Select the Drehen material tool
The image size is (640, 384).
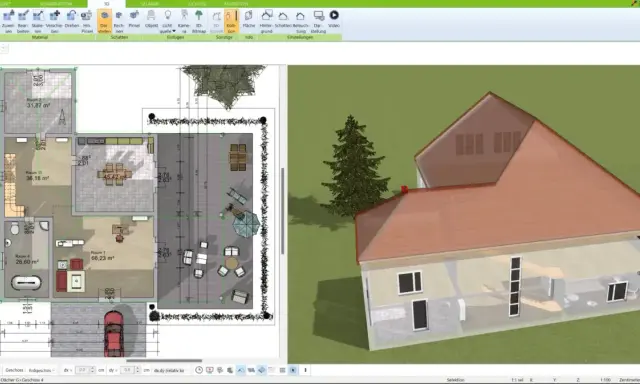click(x=71, y=20)
